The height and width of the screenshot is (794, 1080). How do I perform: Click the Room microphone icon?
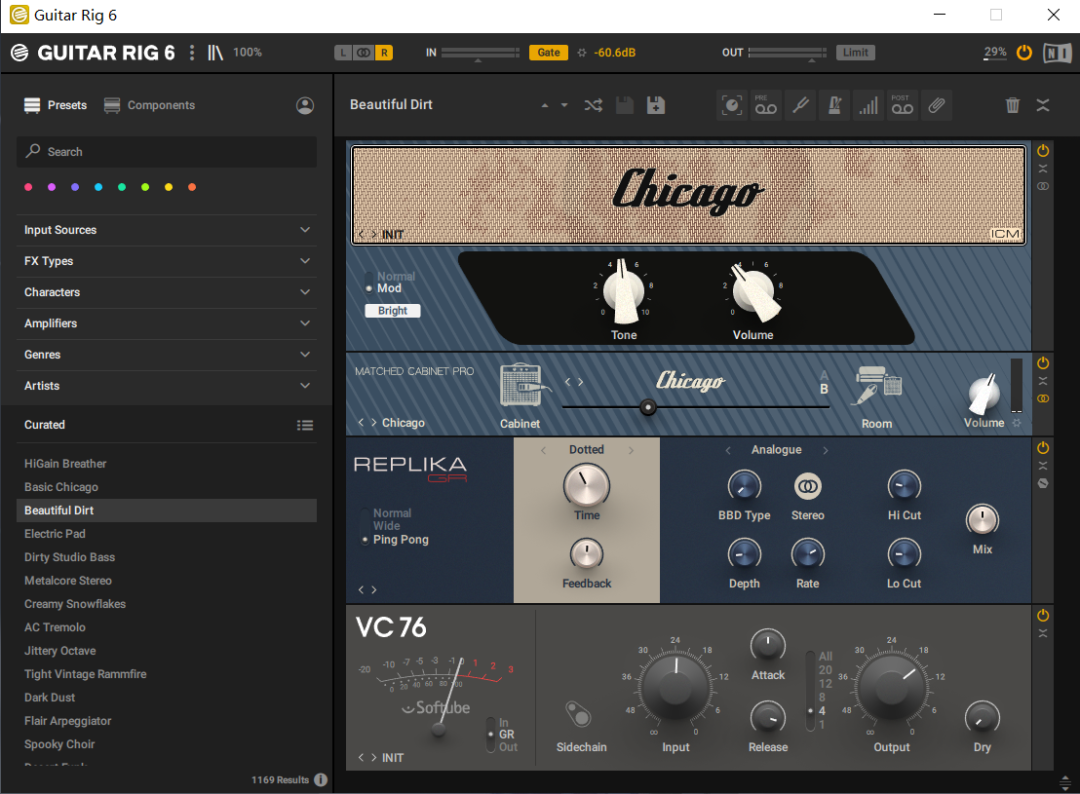pyautogui.click(x=877, y=386)
